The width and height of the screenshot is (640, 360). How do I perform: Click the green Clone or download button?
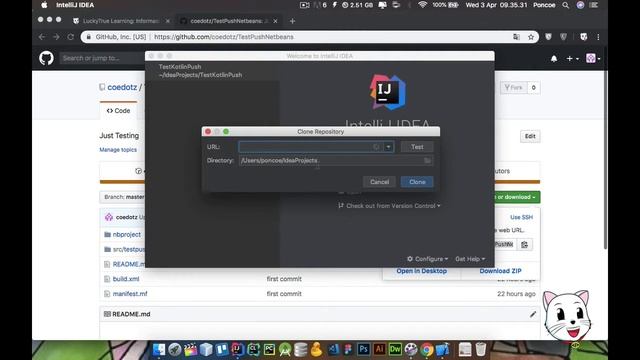[x=517, y=197]
